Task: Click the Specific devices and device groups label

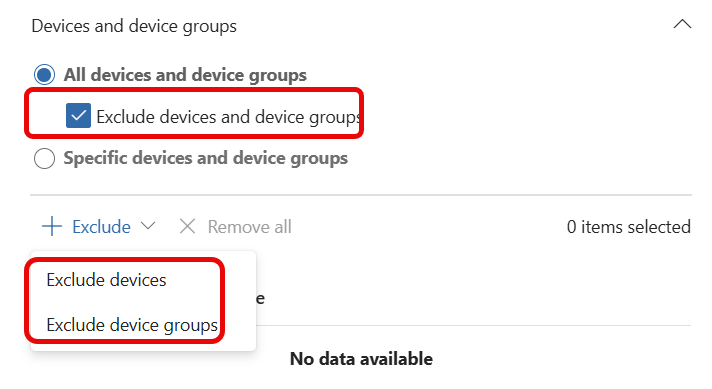Action: (x=205, y=158)
